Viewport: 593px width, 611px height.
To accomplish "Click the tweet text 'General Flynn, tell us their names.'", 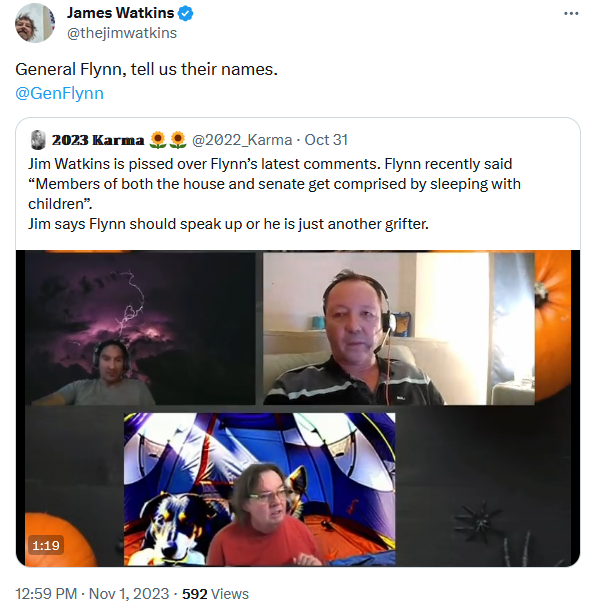I will tap(146, 69).
